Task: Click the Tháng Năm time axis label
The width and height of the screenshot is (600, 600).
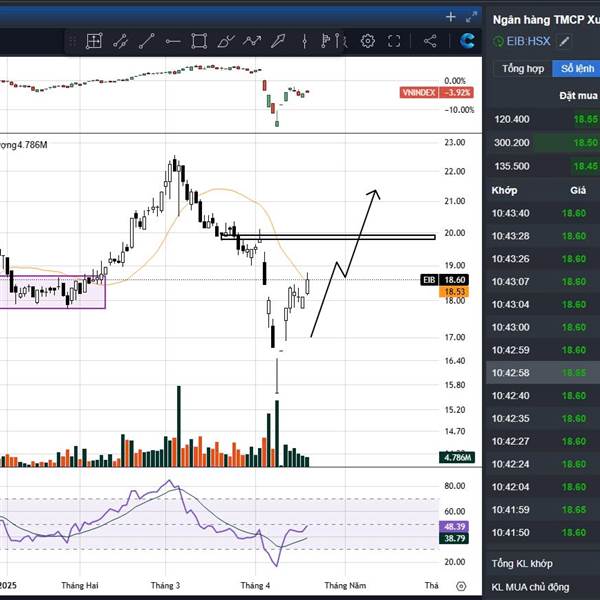Action: (x=345, y=585)
